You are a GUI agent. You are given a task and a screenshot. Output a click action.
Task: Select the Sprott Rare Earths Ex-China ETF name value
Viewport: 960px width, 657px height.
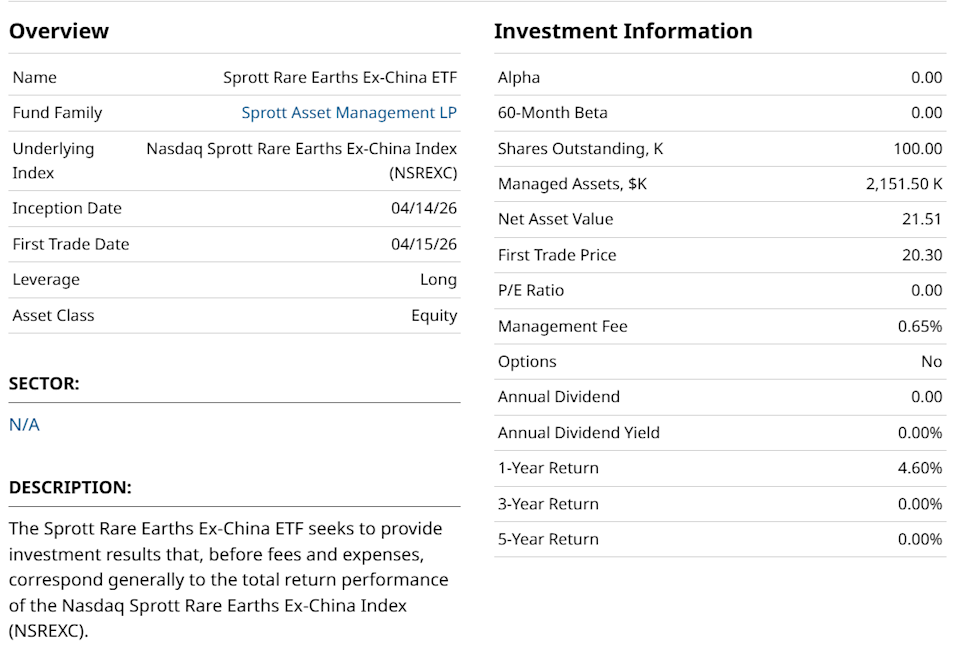[340, 78]
